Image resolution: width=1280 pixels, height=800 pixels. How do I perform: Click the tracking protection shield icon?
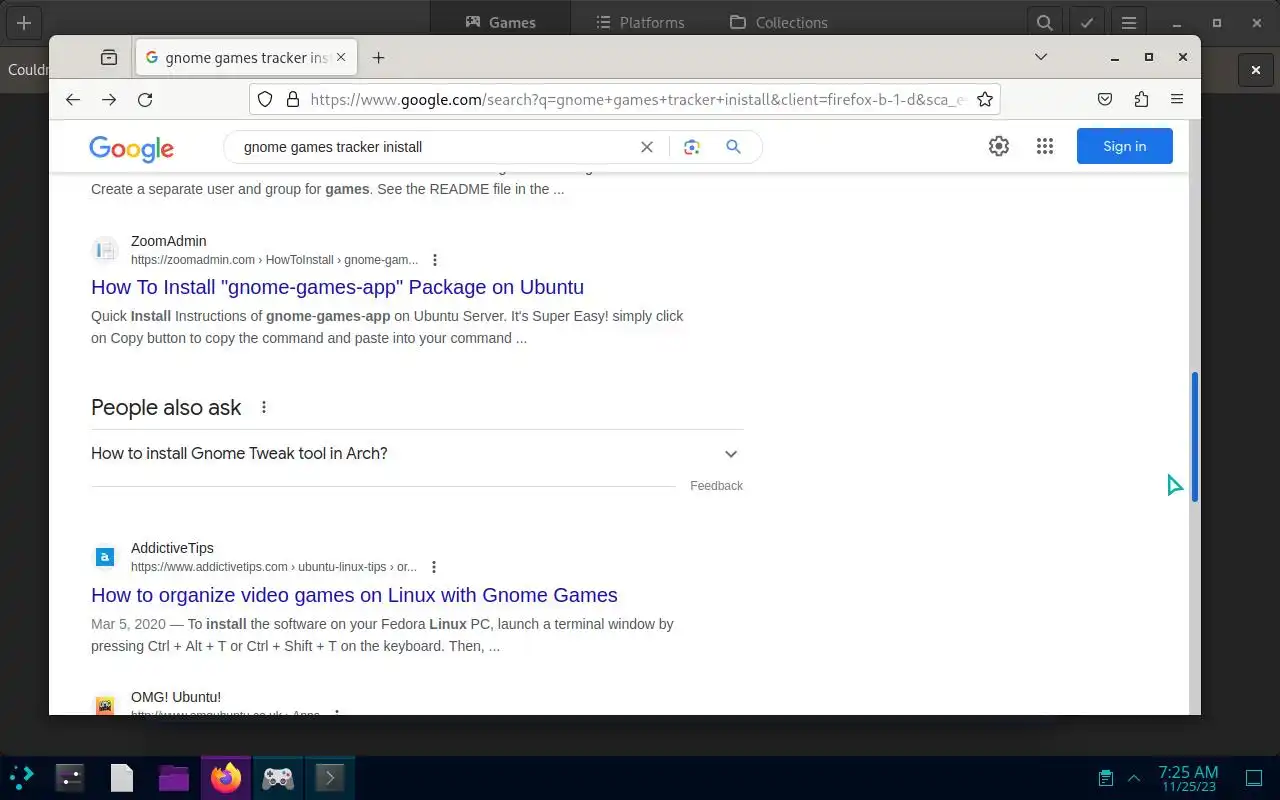(x=265, y=99)
